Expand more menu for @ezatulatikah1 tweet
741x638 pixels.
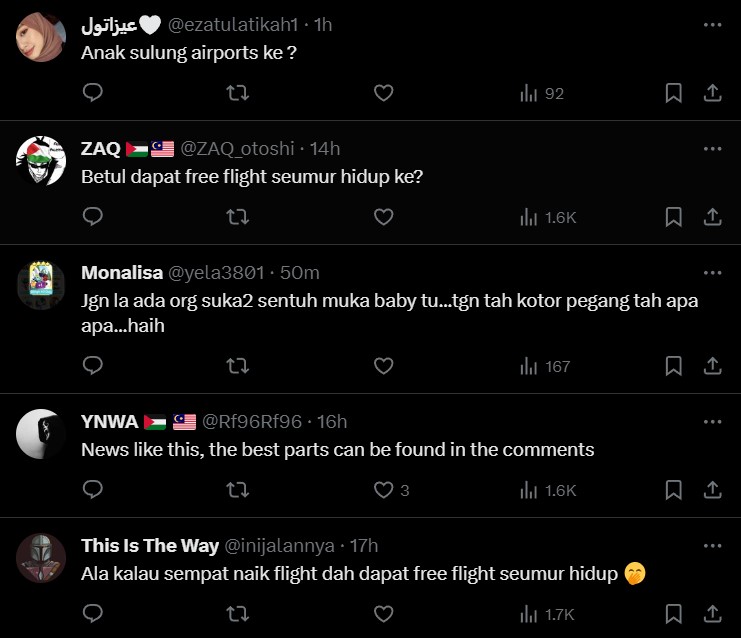712,24
